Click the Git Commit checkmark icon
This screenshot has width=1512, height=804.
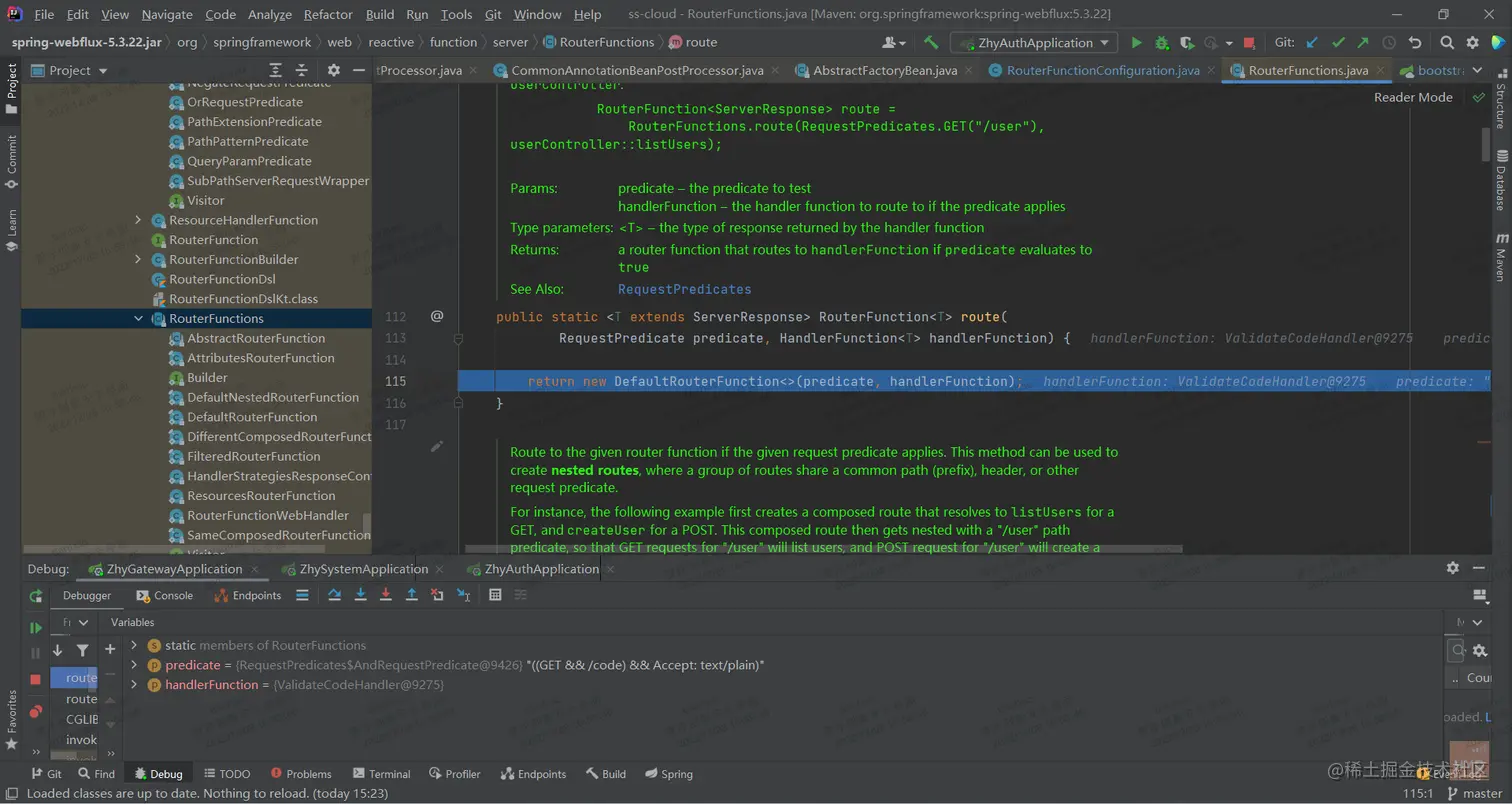tap(1337, 43)
